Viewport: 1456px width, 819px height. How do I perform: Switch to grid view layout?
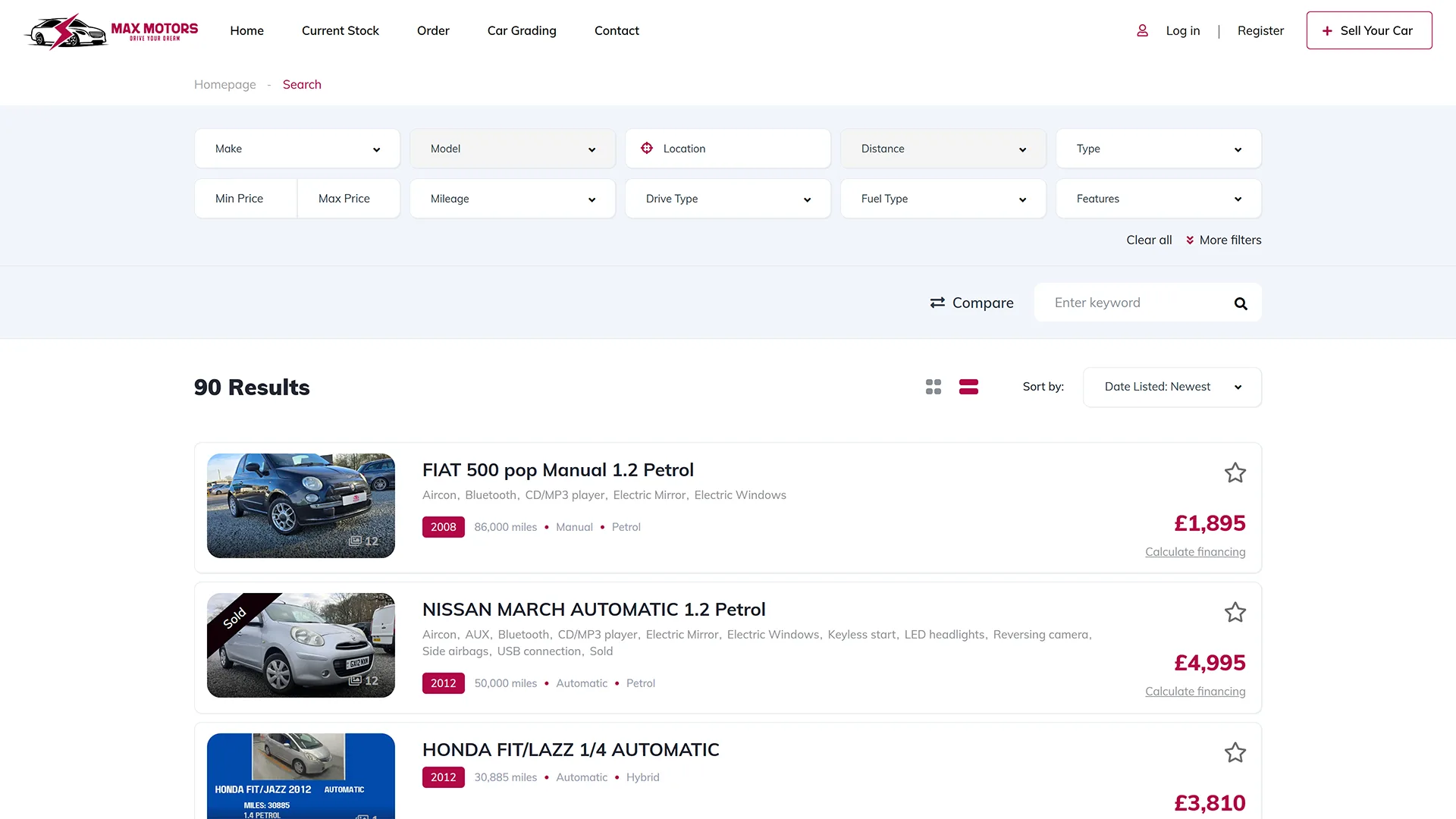coord(934,387)
